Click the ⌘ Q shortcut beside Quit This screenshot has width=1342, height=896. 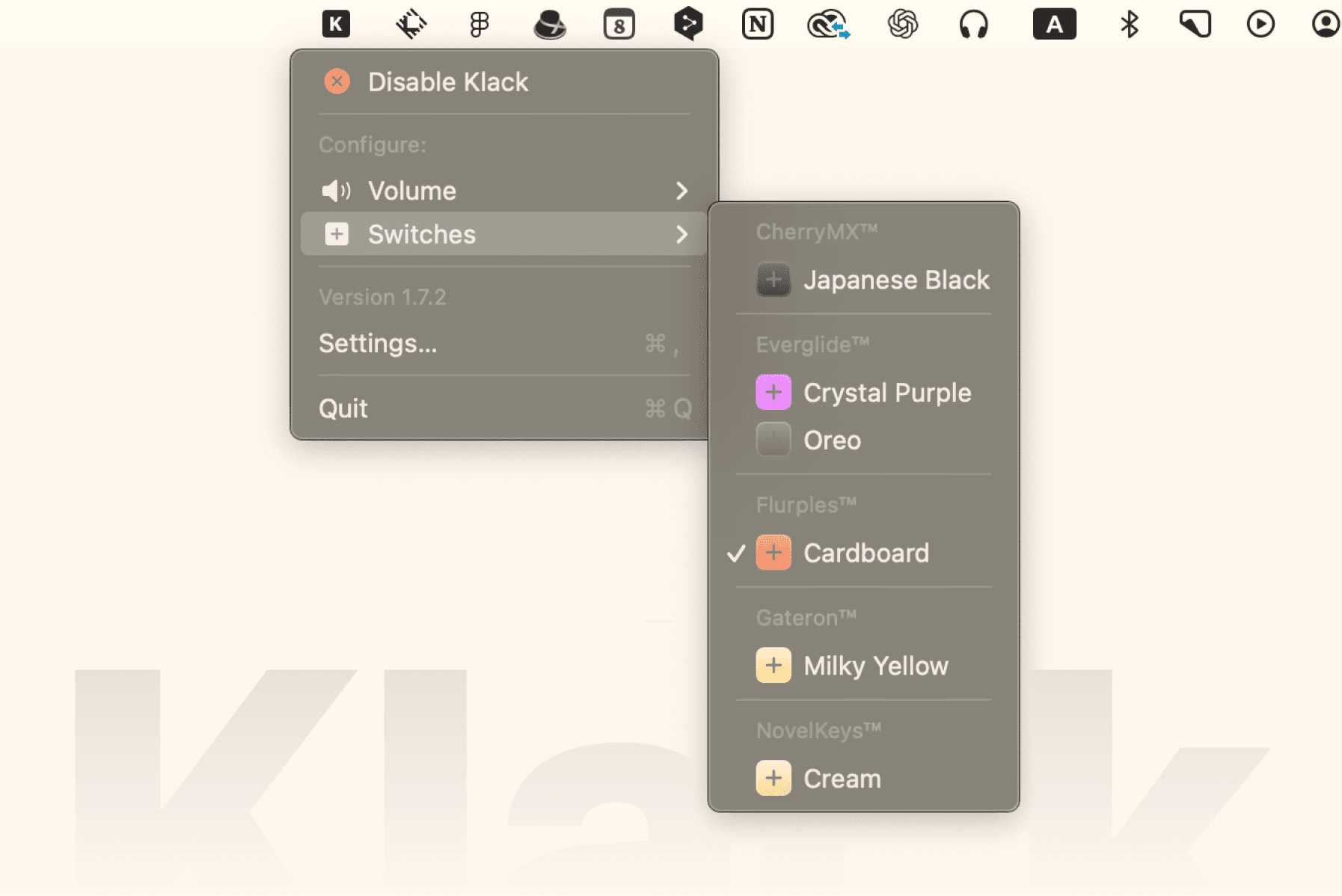pyautogui.click(x=668, y=408)
